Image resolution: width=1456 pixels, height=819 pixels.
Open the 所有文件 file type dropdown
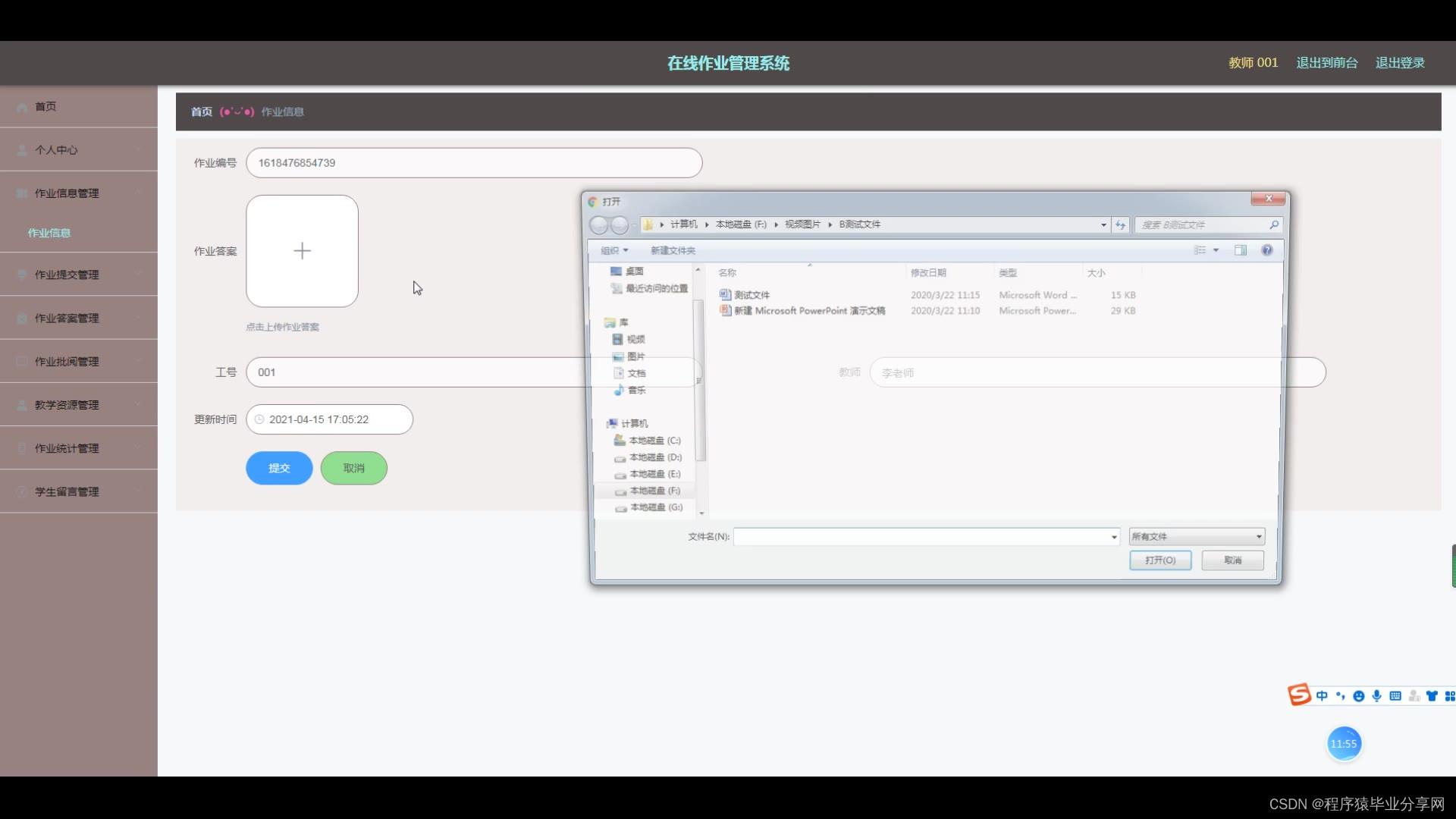(x=1196, y=537)
